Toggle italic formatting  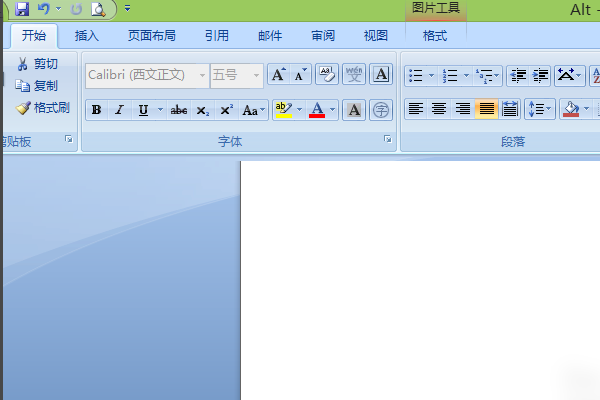120,110
